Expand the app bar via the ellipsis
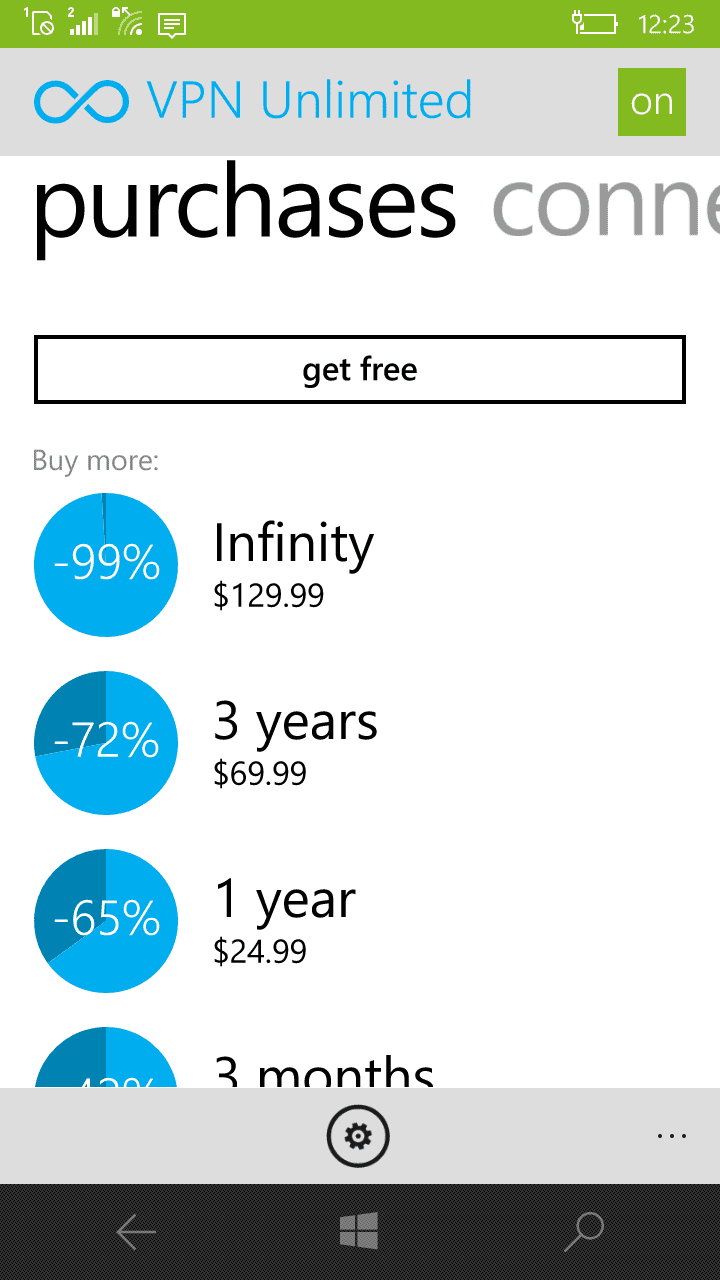This screenshot has width=720, height=1280. (x=672, y=1136)
